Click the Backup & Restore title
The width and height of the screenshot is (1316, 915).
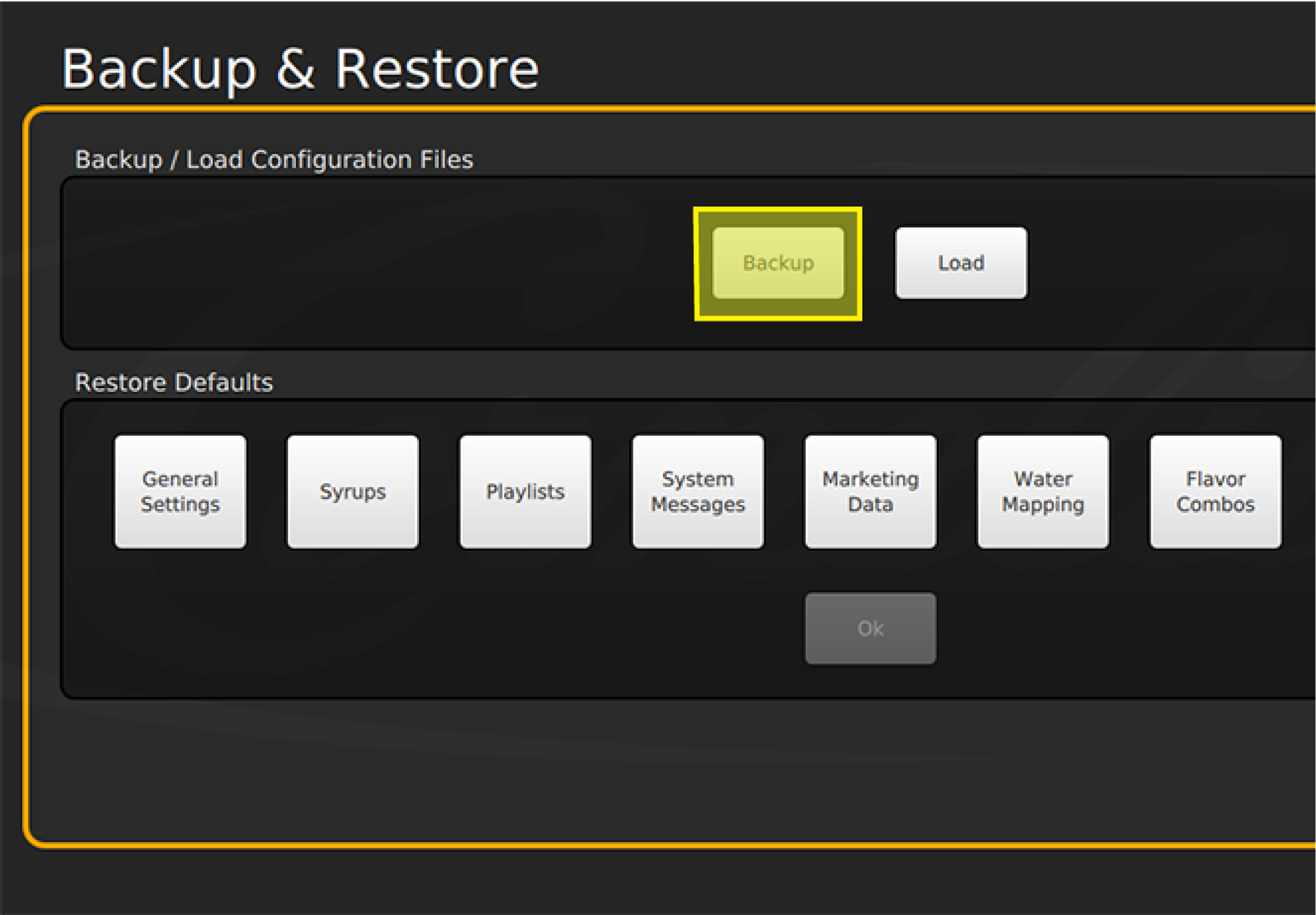(x=300, y=69)
